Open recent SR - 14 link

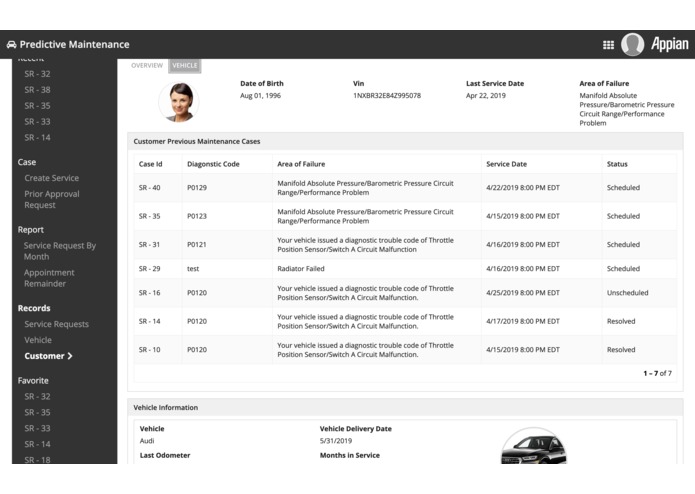point(37,138)
